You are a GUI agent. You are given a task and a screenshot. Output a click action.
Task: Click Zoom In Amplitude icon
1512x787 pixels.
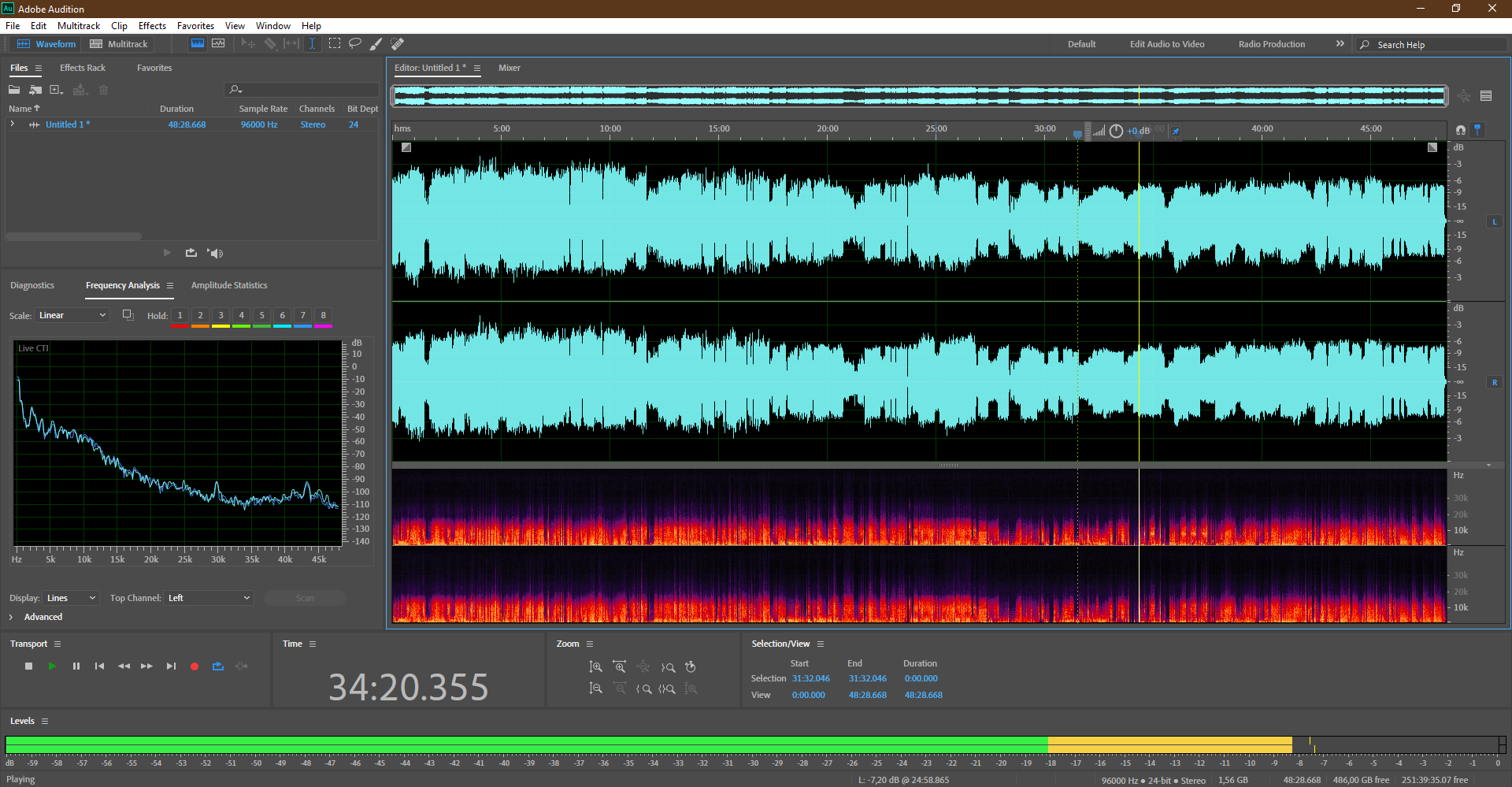pyautogui.click(x=596, y=667)
